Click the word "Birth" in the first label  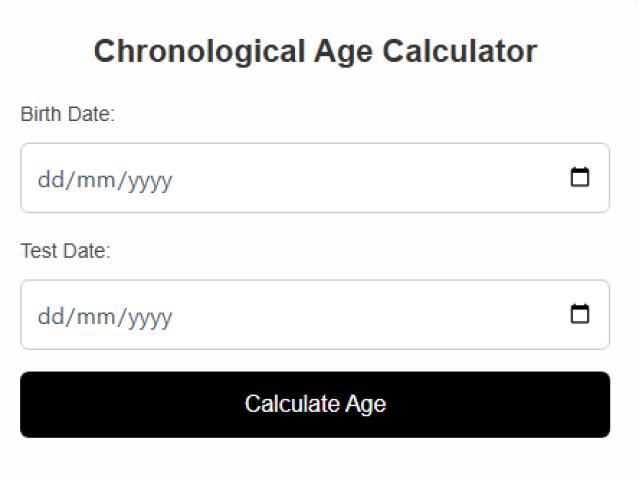41,114
